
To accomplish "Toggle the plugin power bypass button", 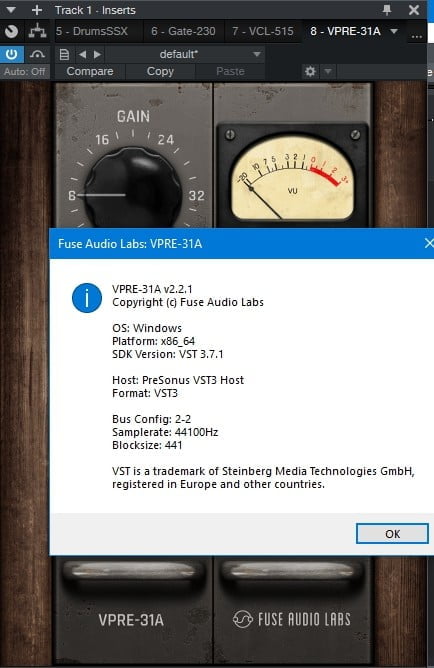I will [12, 54].
